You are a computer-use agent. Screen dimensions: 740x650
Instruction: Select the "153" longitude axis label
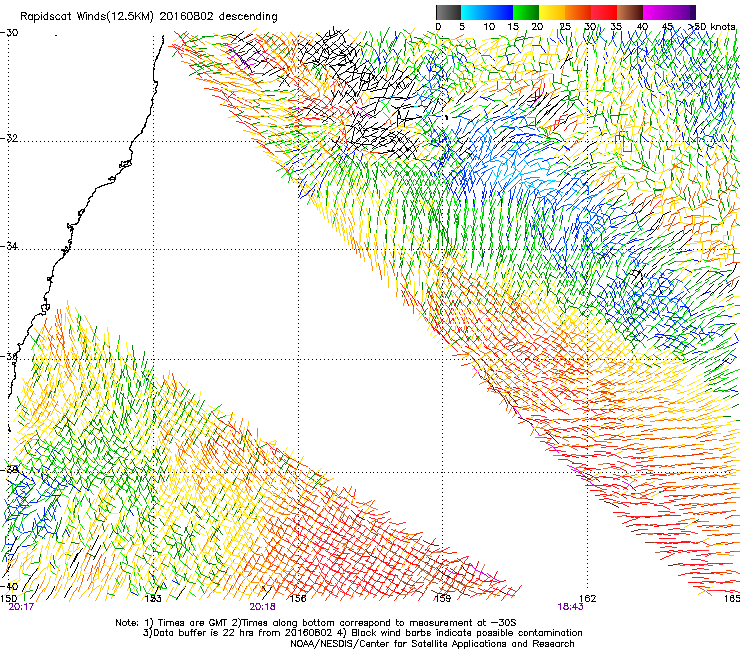tap(153, 599)
